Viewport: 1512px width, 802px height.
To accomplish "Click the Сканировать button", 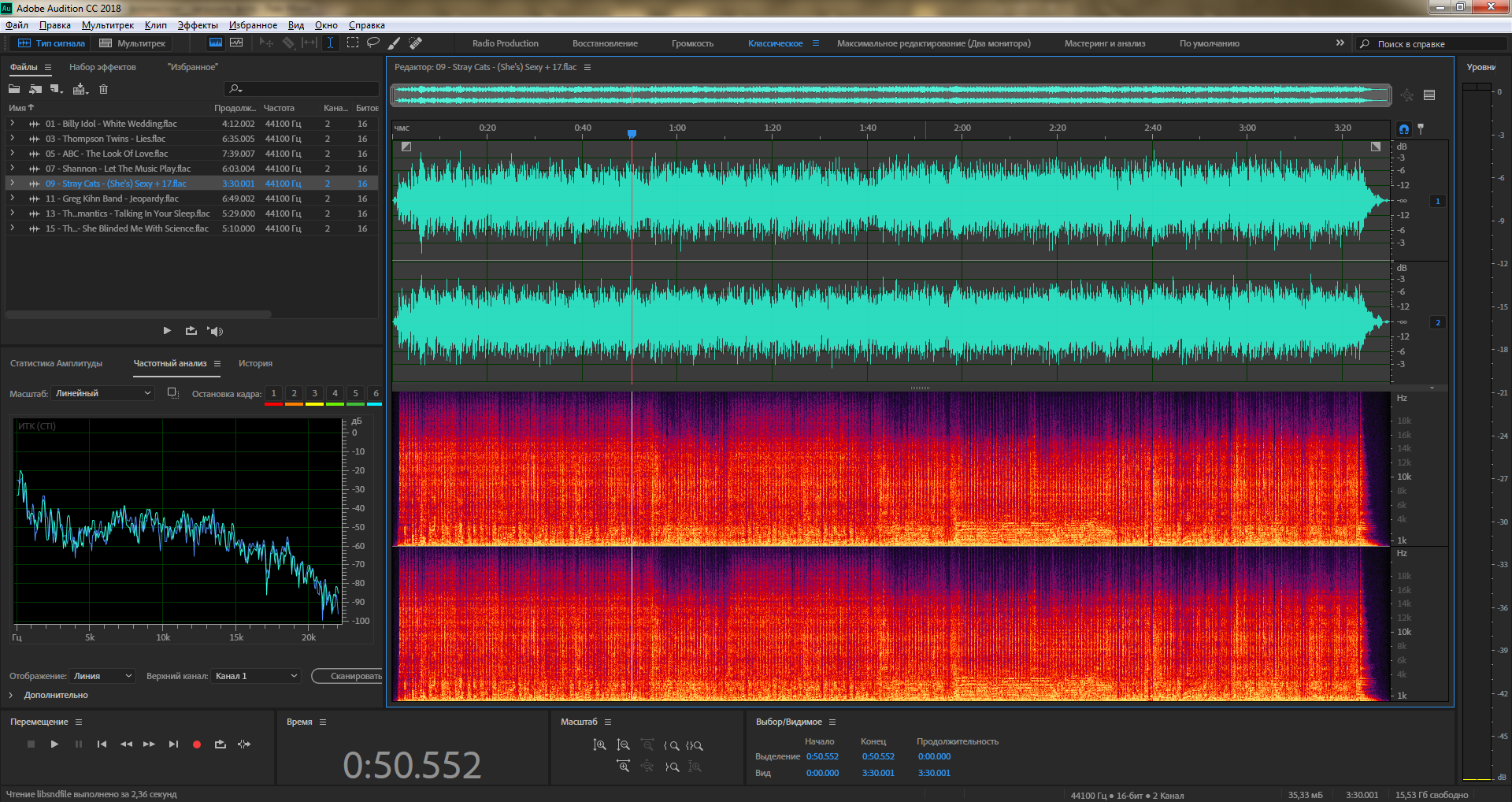I will click(347, 676).
